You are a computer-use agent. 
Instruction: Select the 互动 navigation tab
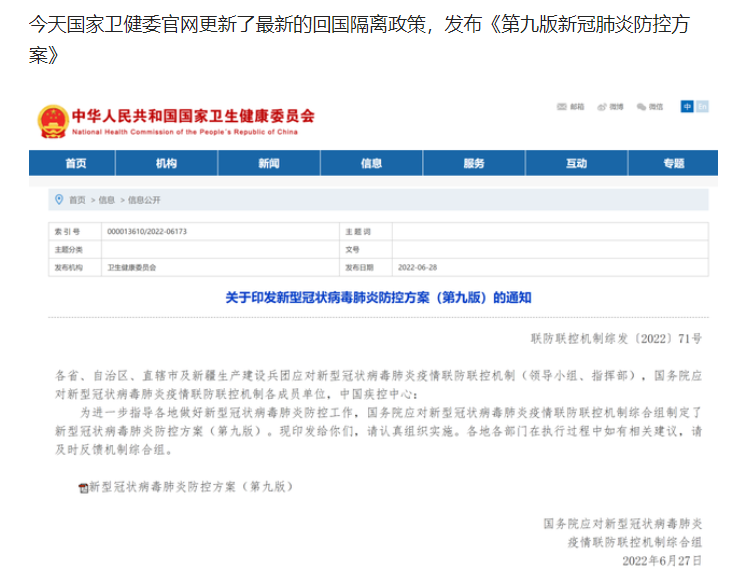tap(576, 163)
